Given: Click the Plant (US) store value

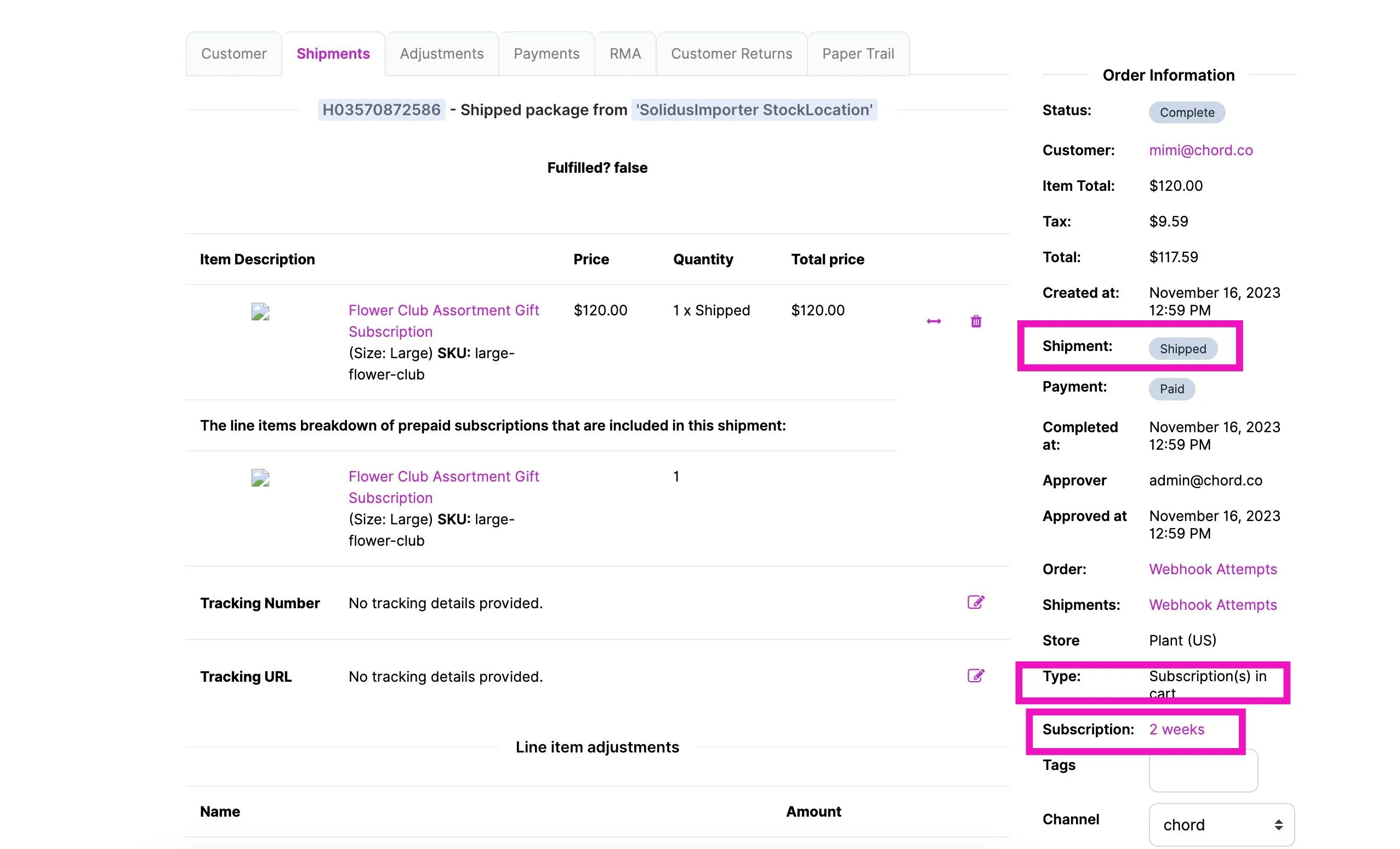Looking at the screenshot, I should click(1182, 640).
